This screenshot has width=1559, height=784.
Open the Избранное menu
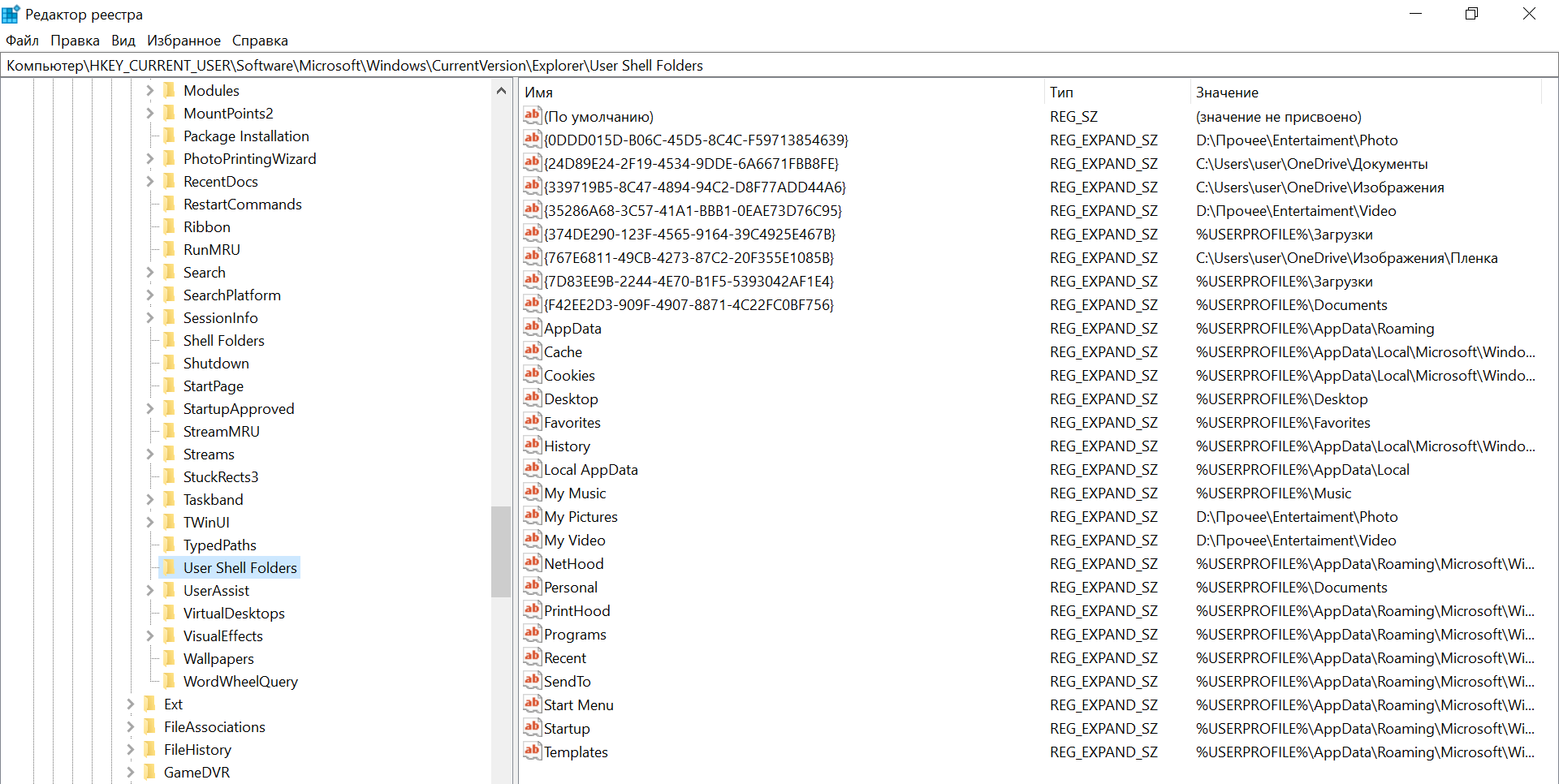click(184, 41)
